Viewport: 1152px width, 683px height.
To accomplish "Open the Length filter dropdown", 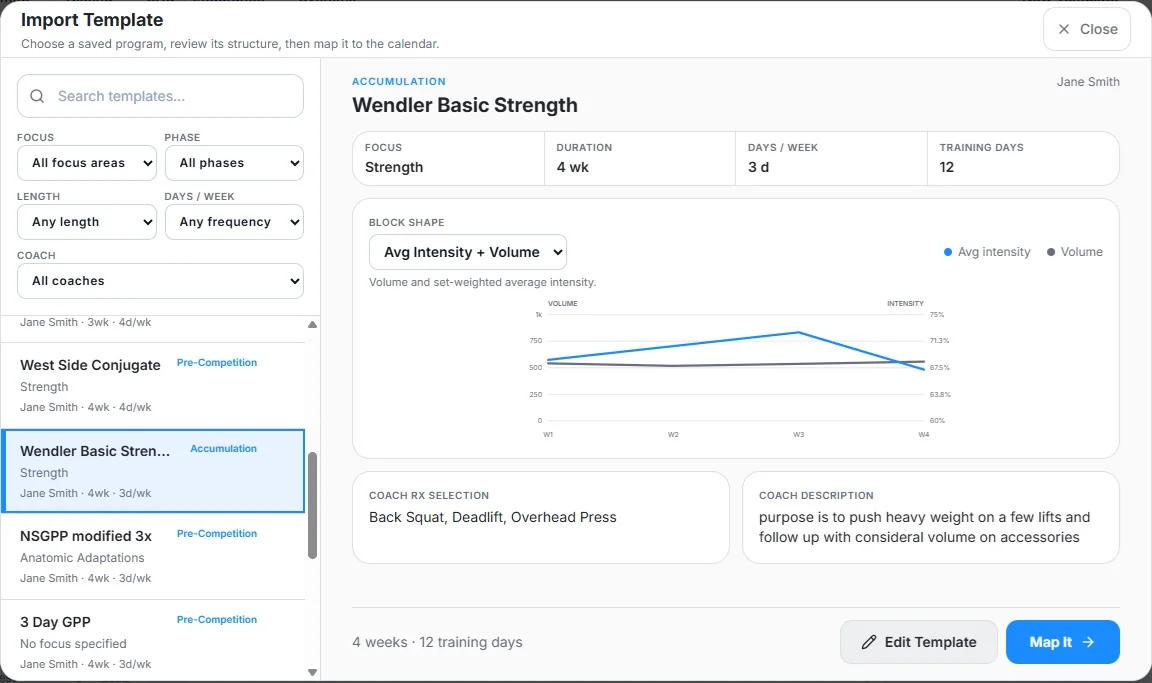I will 87,222.
